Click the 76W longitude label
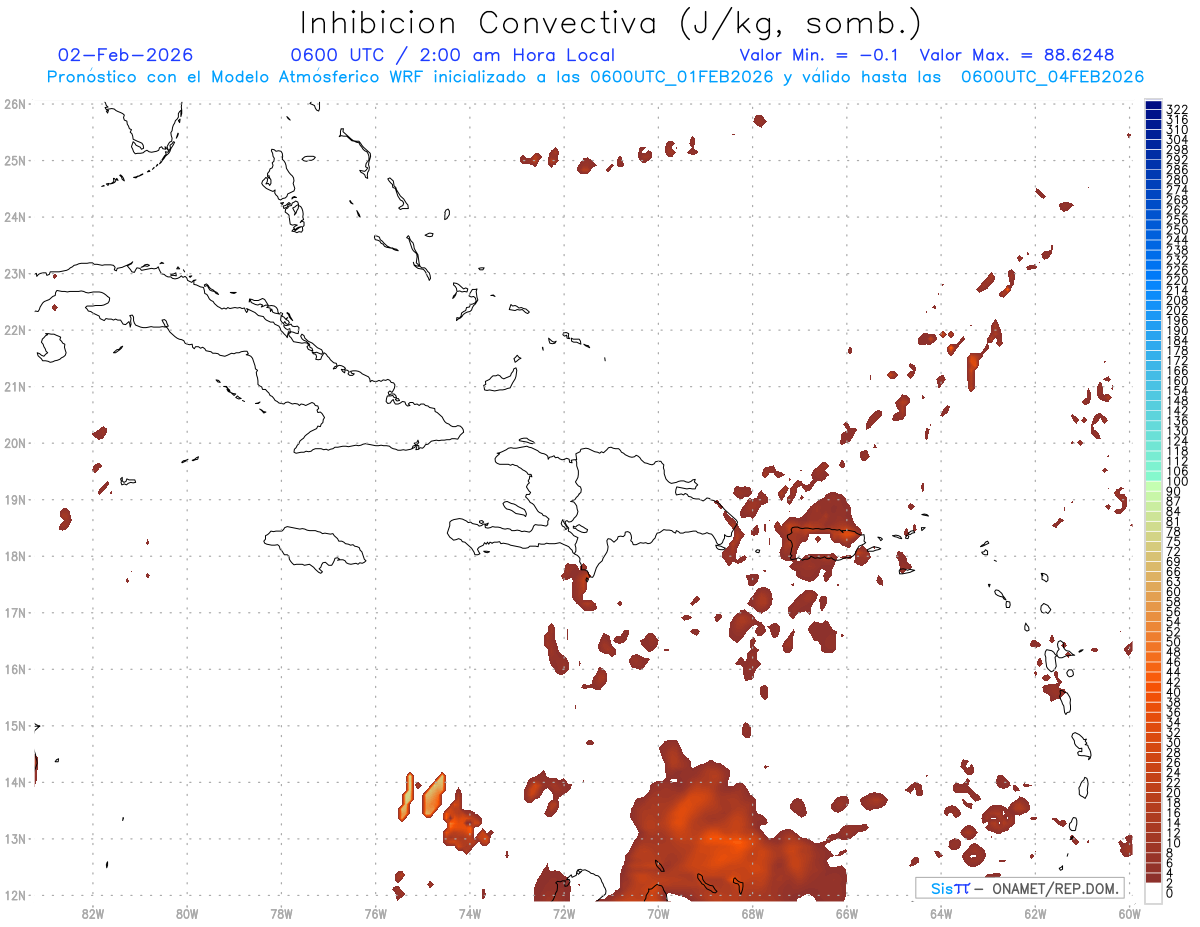Viewport: 1200px width, 927px height. pos(375,913)
